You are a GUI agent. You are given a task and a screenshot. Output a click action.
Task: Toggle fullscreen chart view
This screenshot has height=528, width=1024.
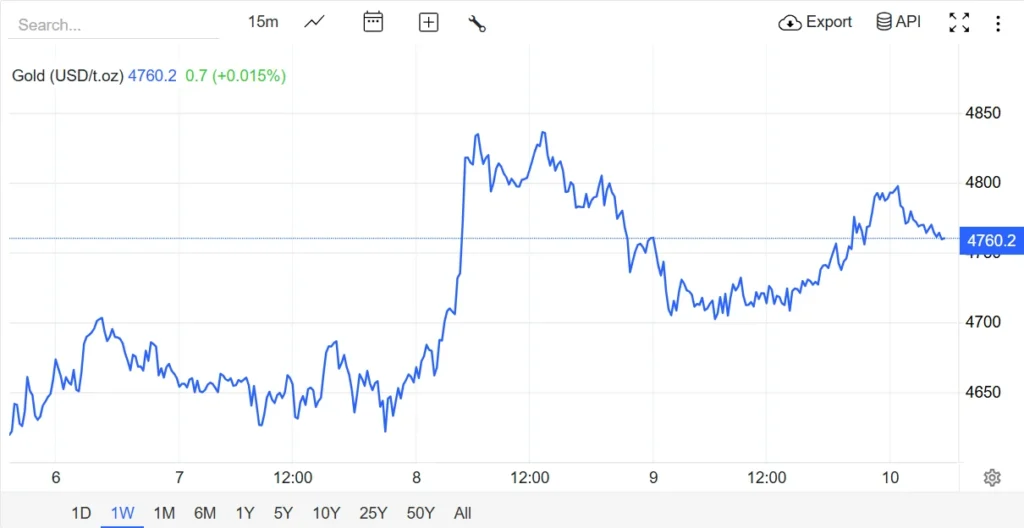click(x=959, y=22)
